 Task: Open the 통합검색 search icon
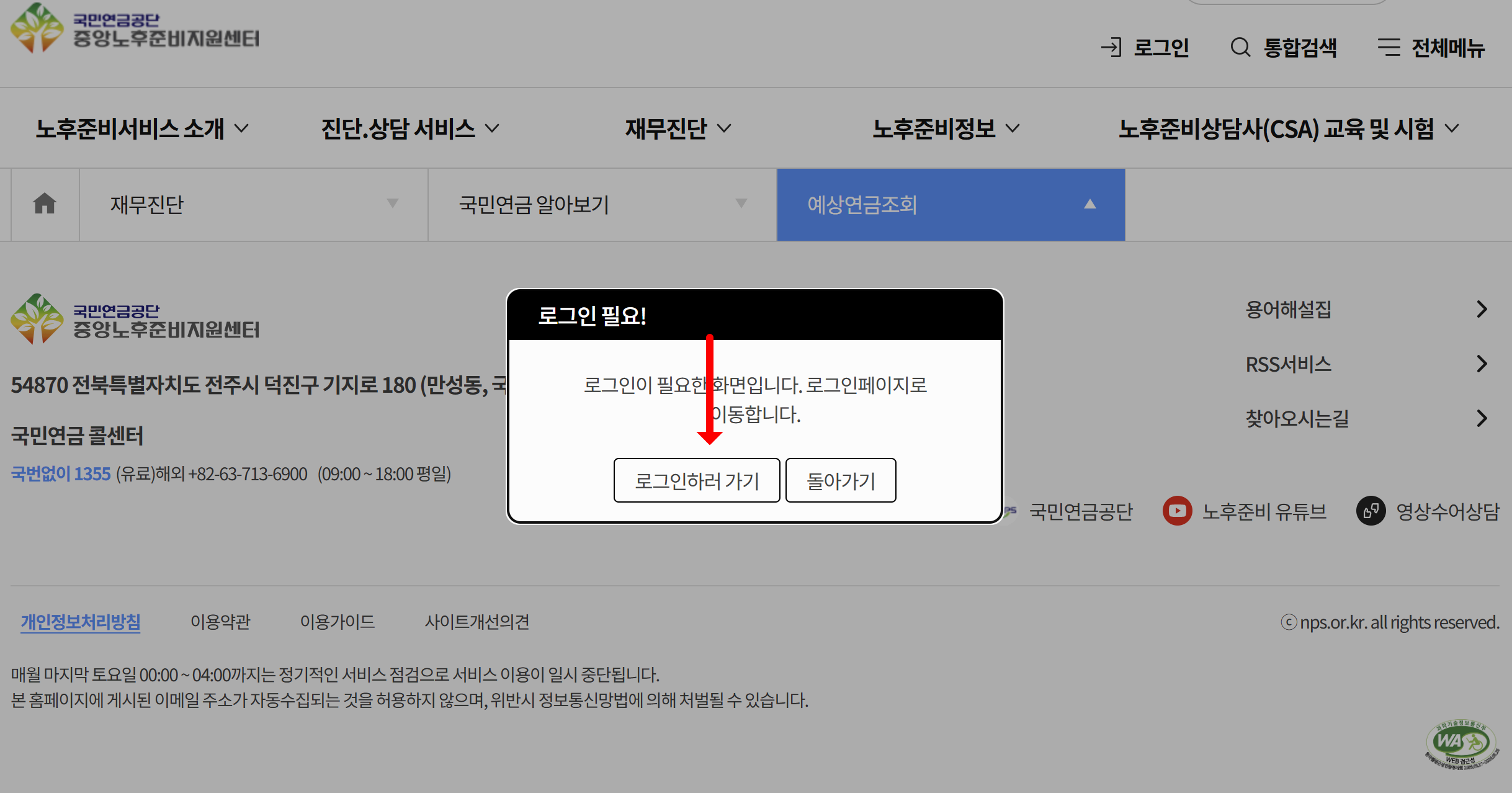1240,47
